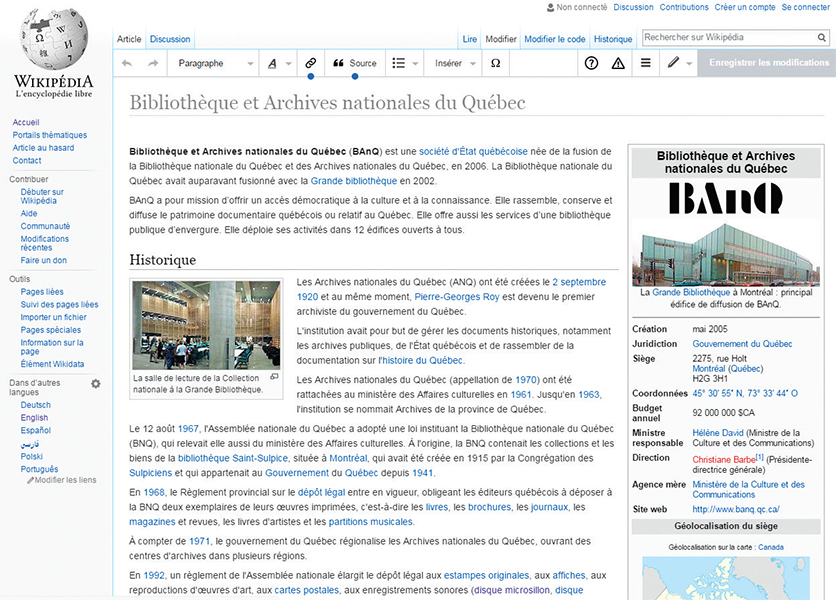Click the Grande Bibliothèque building photo
This screenshot has height=600, width=836.
[x=726, y=254]
